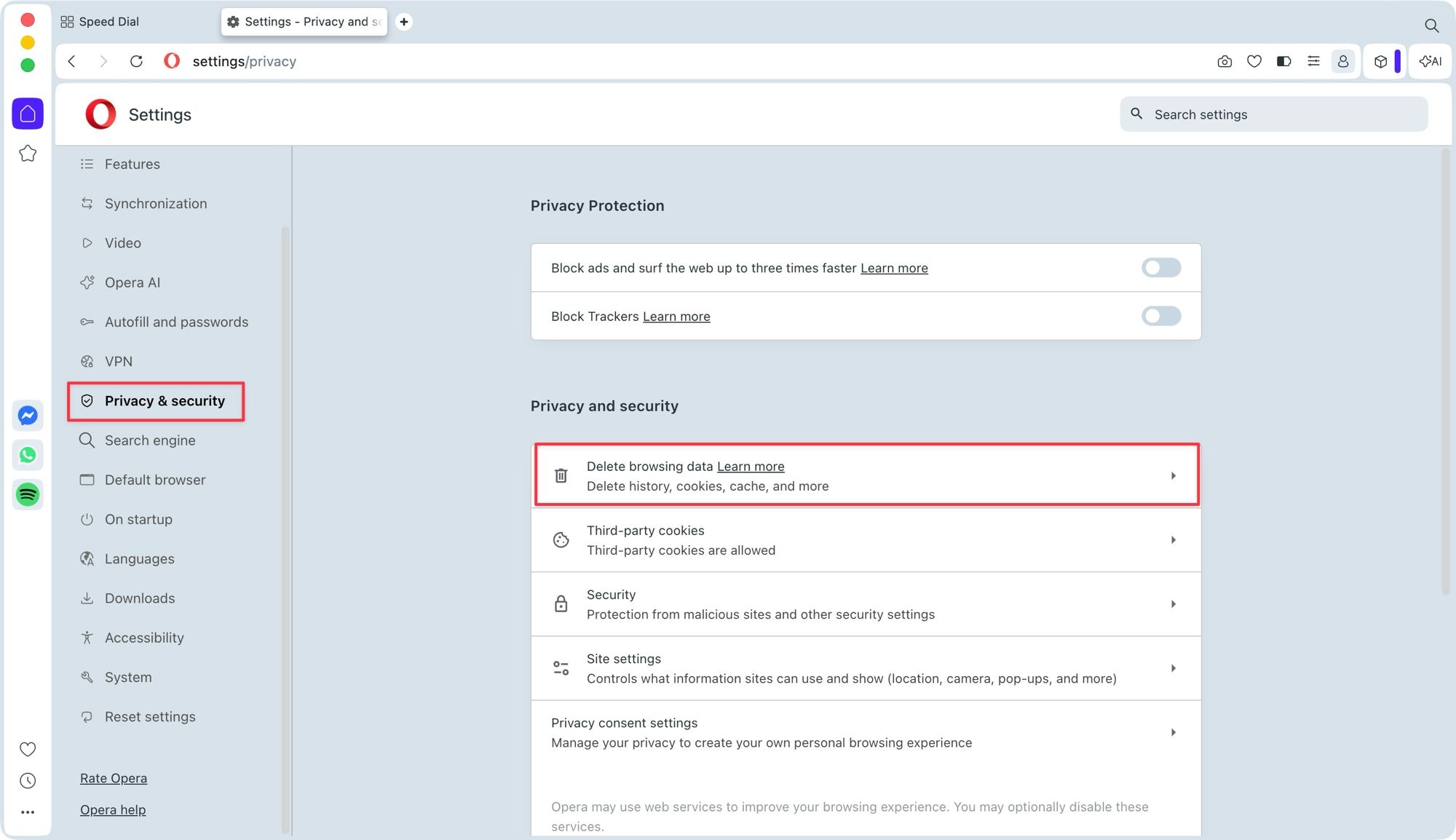Open Spotify in the sidebar
Viewport: 1456px width, 840px height.
pyautogui.click(x=28, y=495)
